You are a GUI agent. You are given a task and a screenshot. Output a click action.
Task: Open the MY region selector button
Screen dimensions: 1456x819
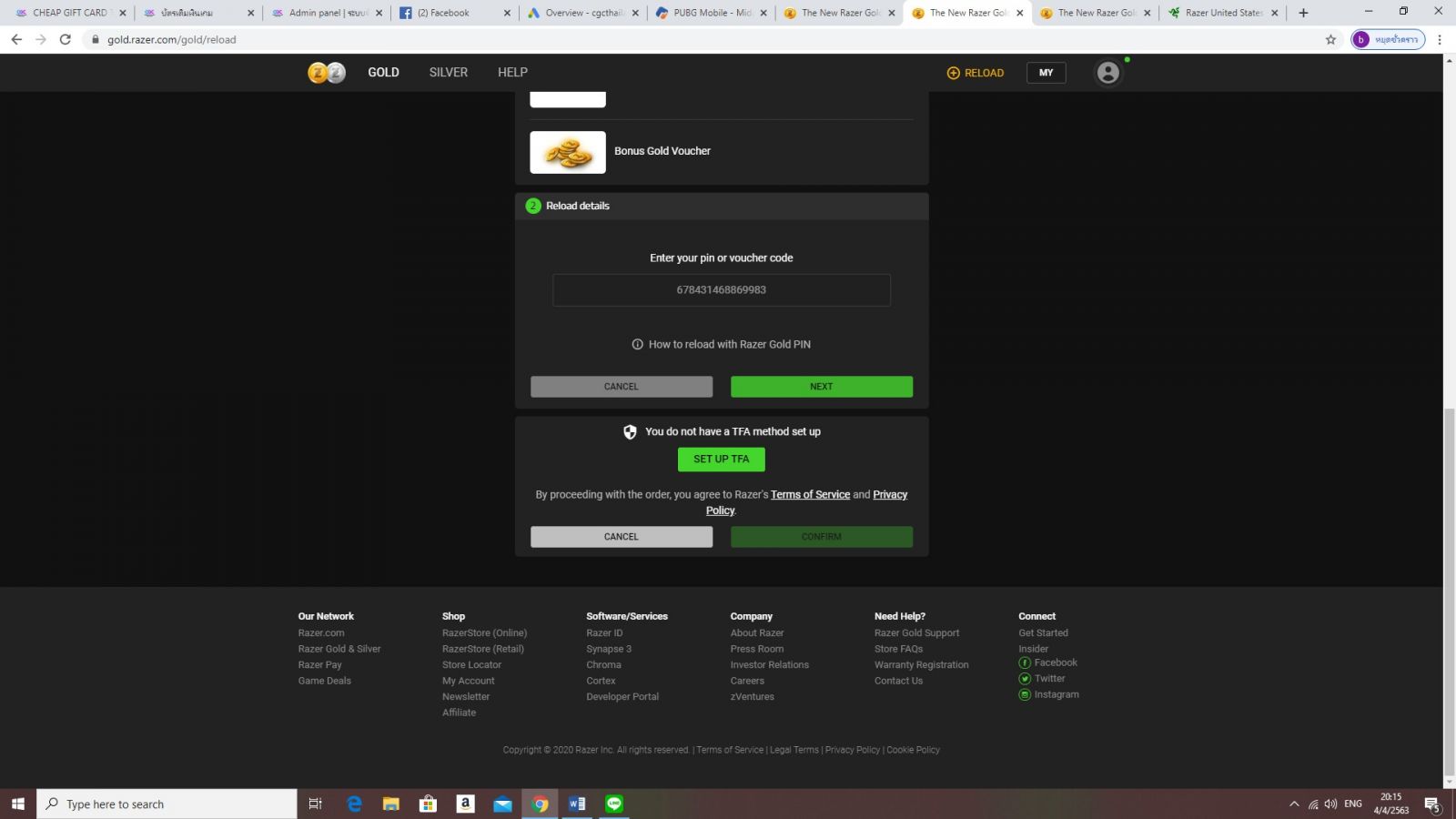pyautogui.click(x=1046, y=73)
